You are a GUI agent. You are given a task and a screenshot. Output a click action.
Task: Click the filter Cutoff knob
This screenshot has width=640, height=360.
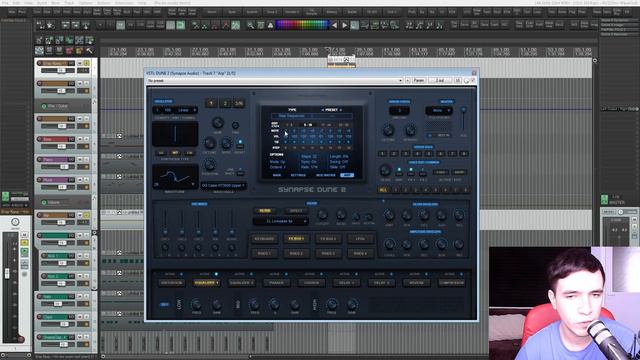coord(322,215)
